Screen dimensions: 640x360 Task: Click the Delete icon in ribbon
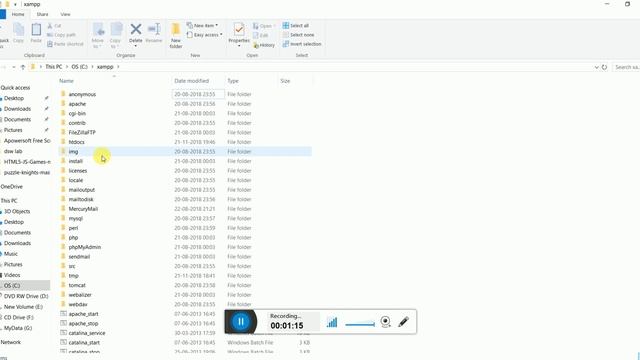point(136,33)
